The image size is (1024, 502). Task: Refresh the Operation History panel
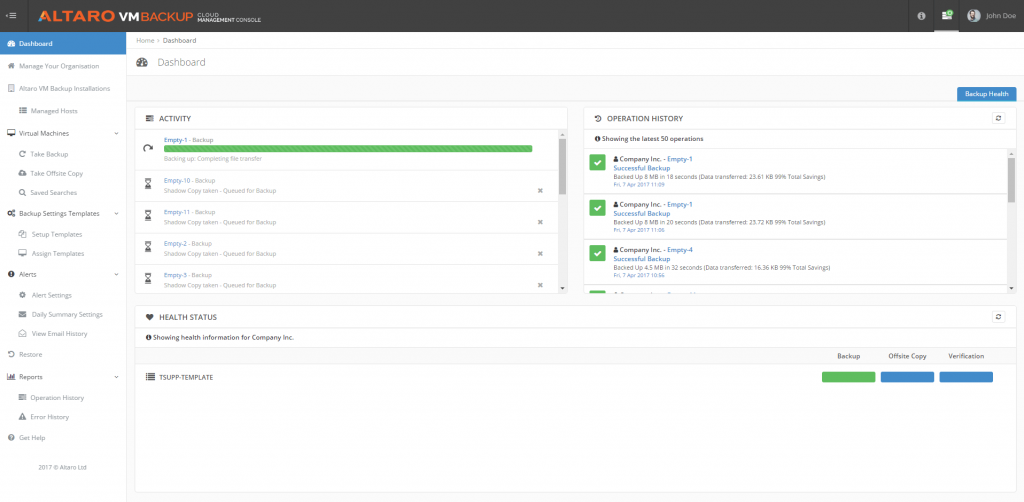click(x=997, y=118)
